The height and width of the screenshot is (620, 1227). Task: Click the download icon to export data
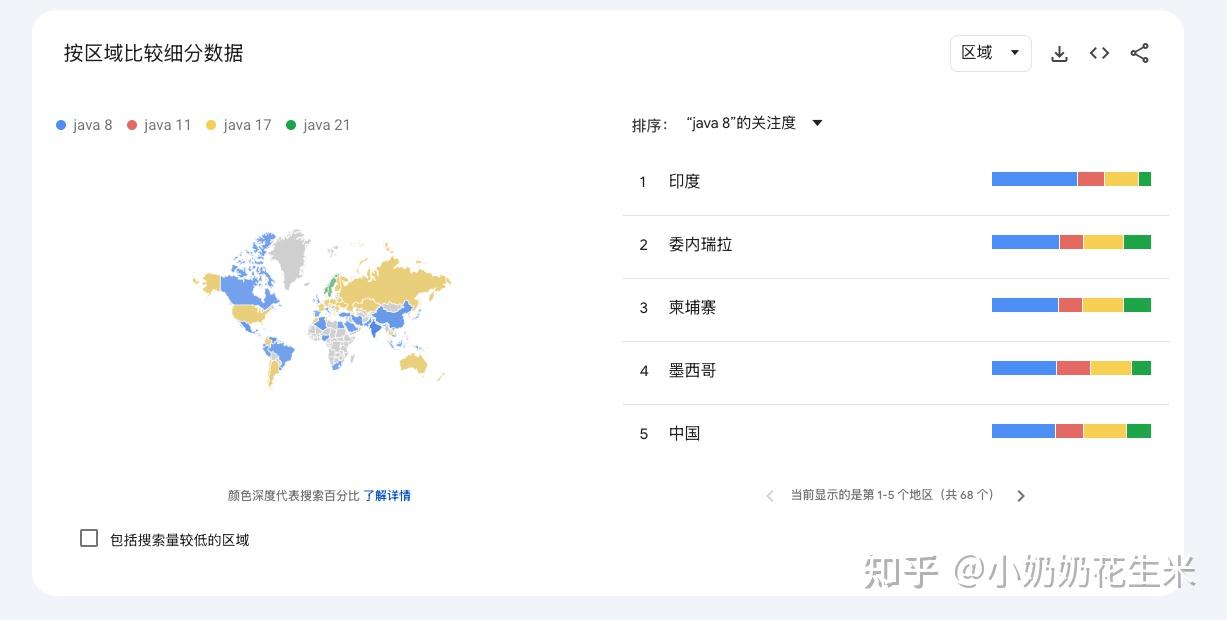click(x=1059, y=53)
